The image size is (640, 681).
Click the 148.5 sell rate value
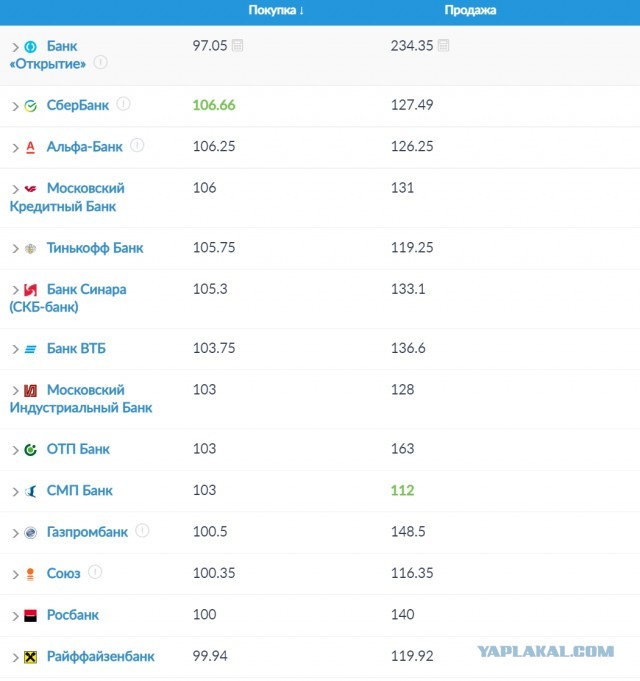point(408,532)
